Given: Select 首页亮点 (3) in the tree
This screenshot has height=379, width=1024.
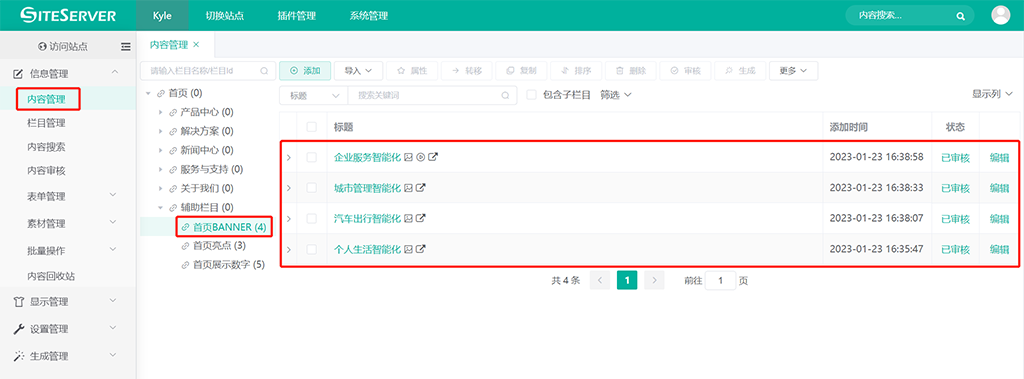Looking at the screenshot, I should [219, 246].
